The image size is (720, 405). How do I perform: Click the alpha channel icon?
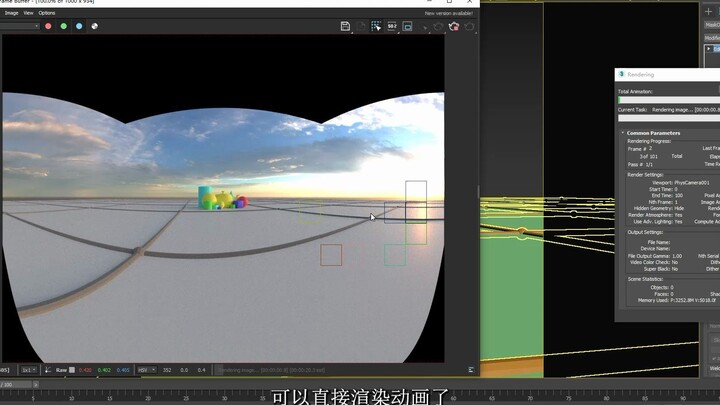click(95, 26)
